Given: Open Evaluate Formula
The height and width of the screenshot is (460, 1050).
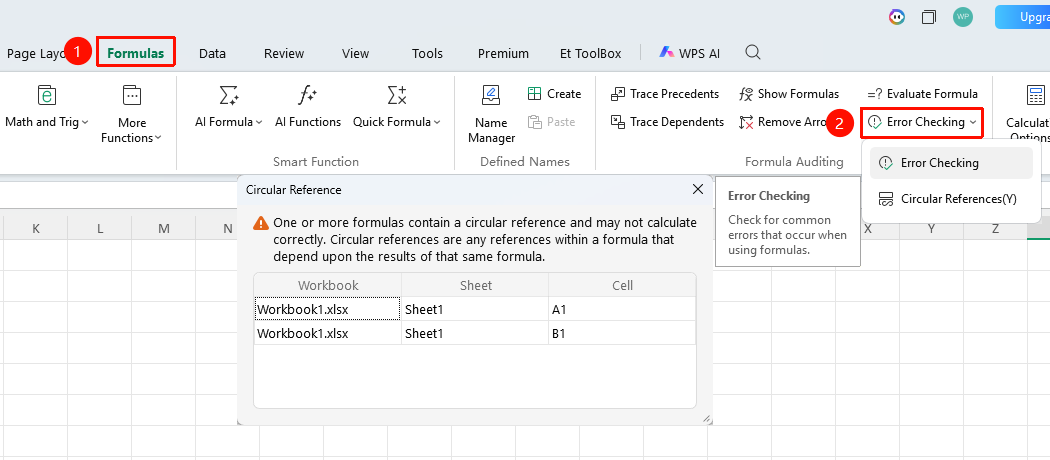Looking at the screenshot, I should click(922, 94).
